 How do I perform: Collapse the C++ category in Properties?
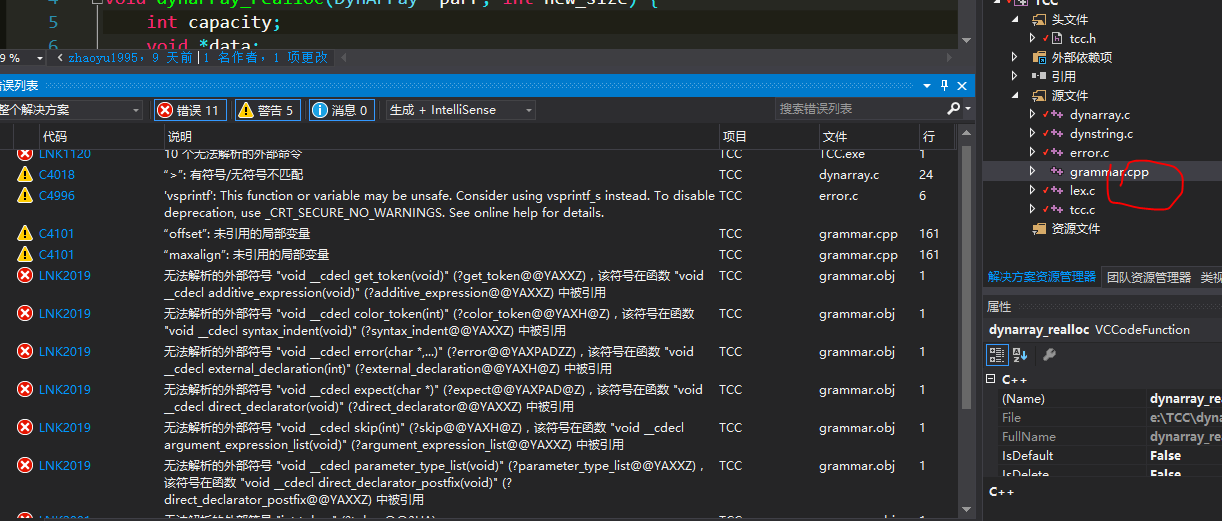991,380
